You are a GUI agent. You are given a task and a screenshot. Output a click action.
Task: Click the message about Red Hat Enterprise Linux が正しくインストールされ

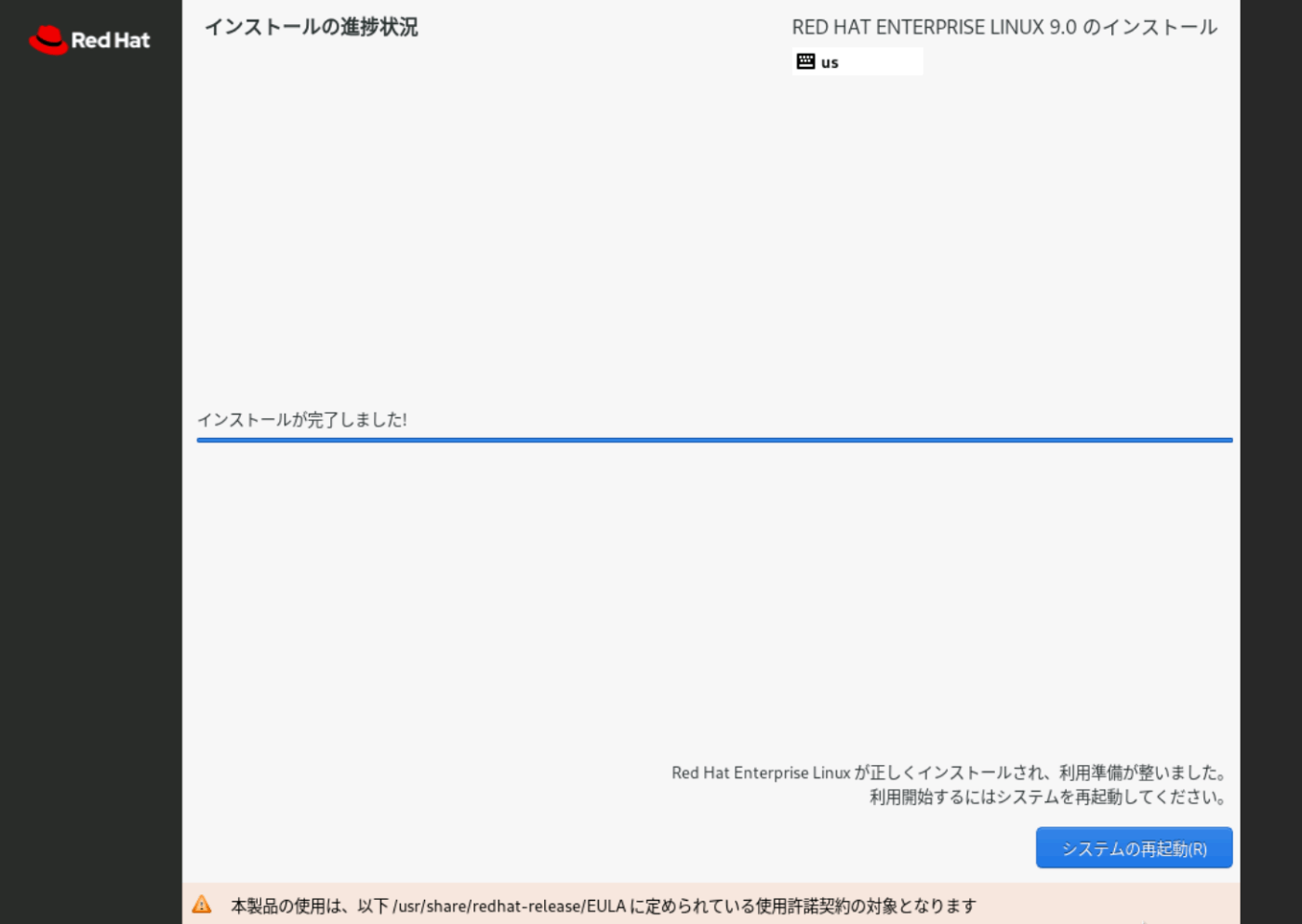click(950, 772)
